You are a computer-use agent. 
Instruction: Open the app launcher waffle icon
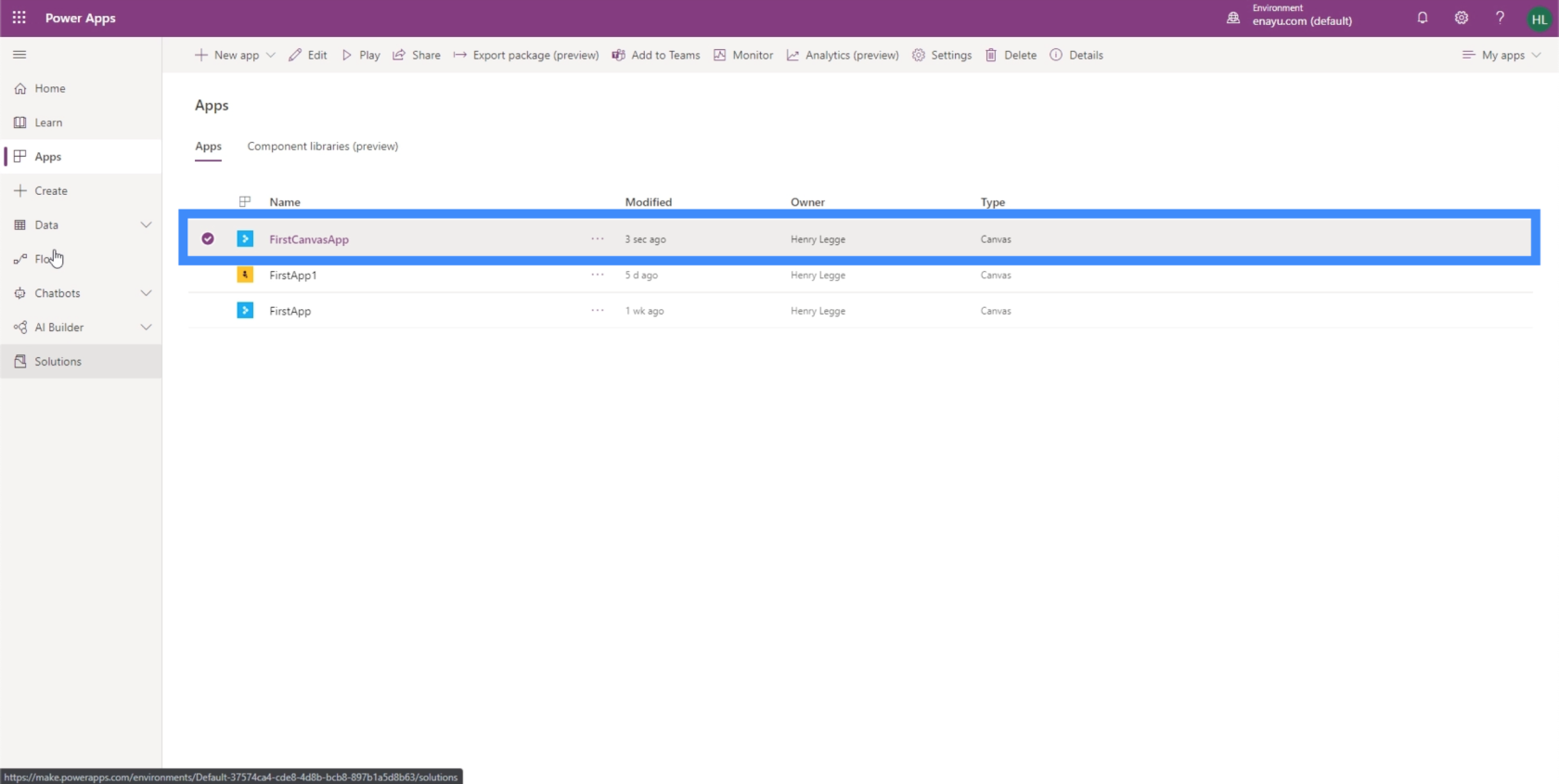coord(19,18)
